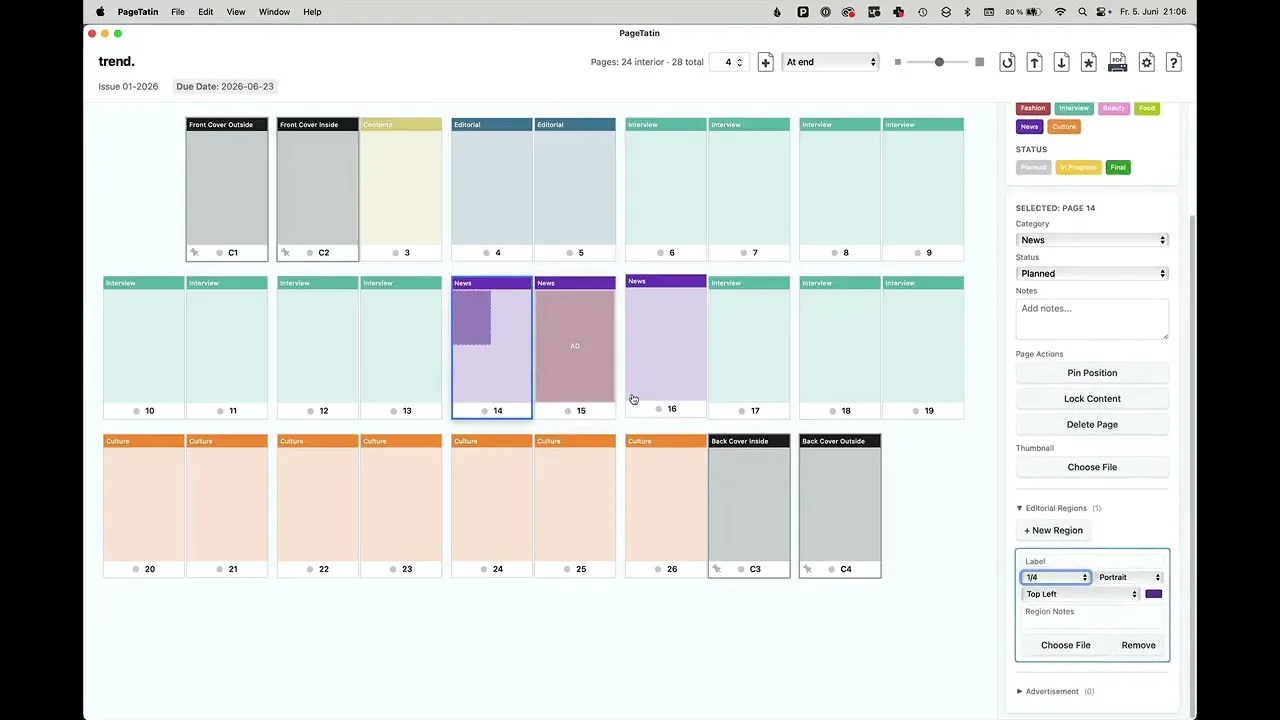
Task: Toggle the Culture category filter tag
Action: [x=1064, y=127]
